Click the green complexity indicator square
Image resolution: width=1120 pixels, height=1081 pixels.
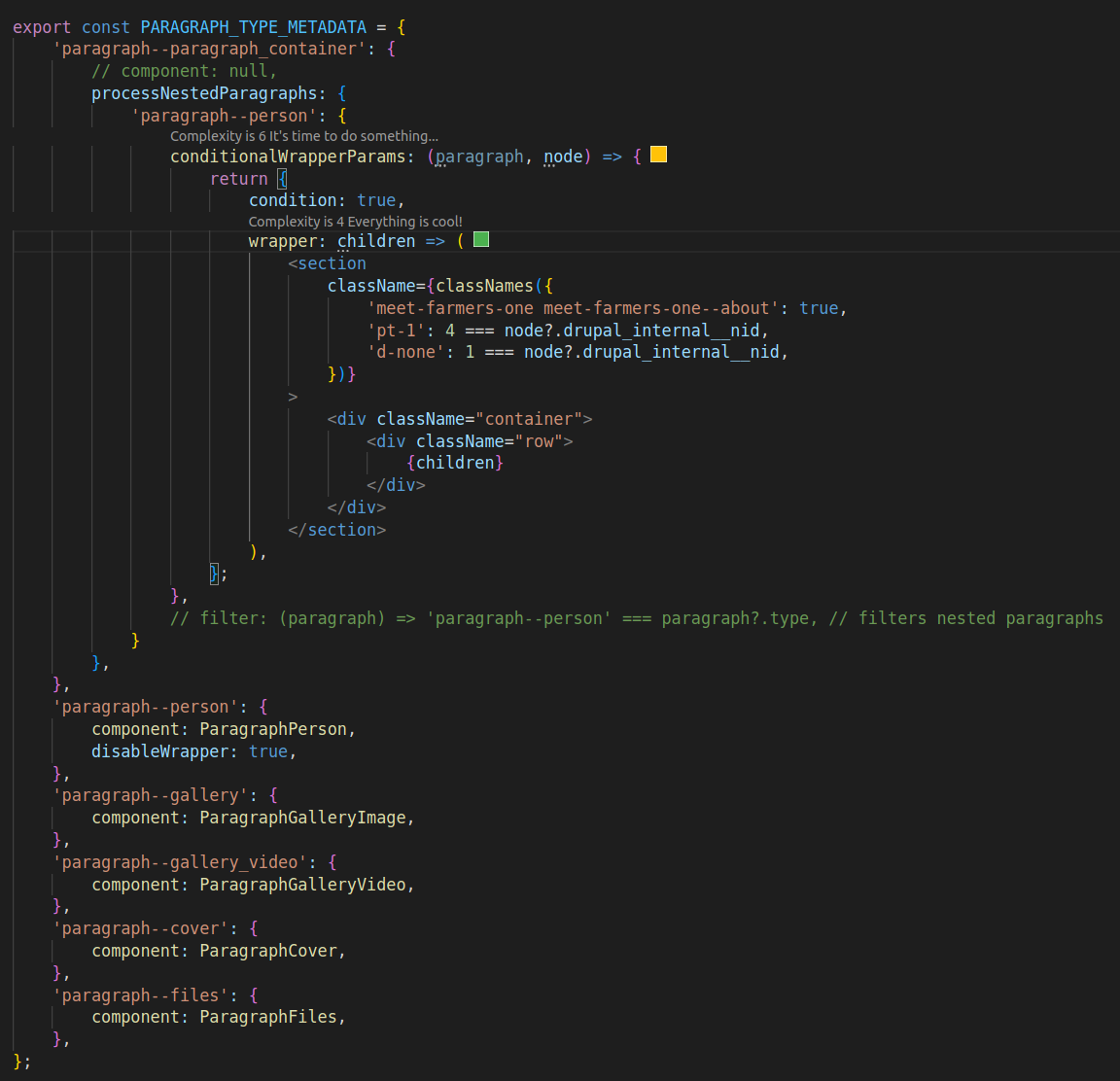(x=481, y=239)
